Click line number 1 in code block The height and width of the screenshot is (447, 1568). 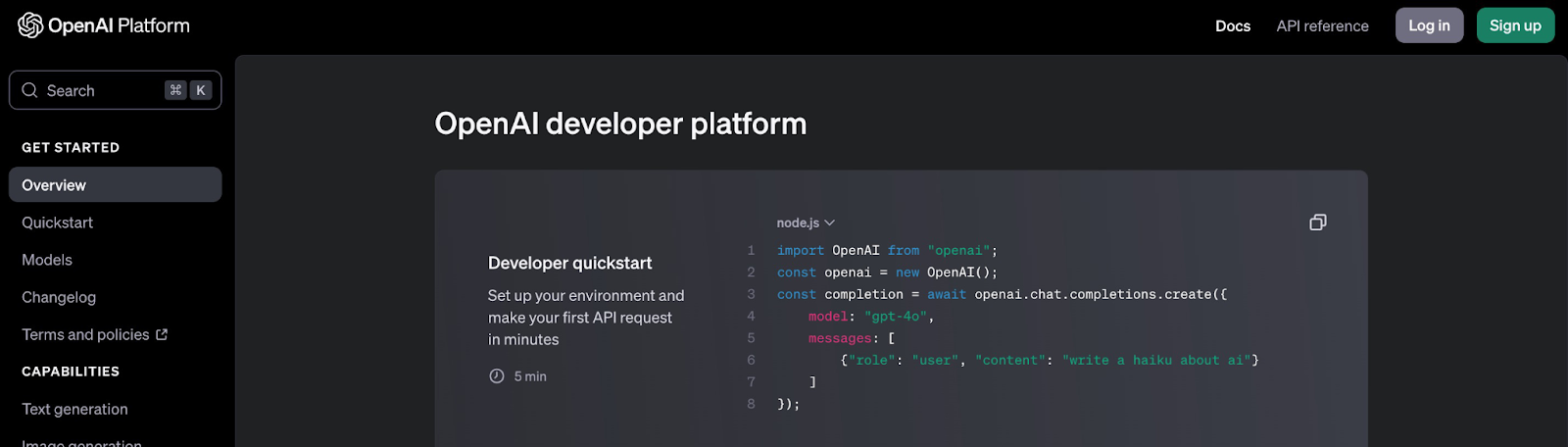(752, 251)
